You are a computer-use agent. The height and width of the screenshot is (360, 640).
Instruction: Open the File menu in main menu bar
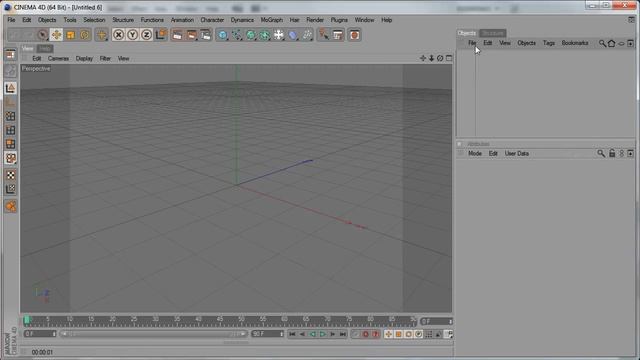click(11, 20)
